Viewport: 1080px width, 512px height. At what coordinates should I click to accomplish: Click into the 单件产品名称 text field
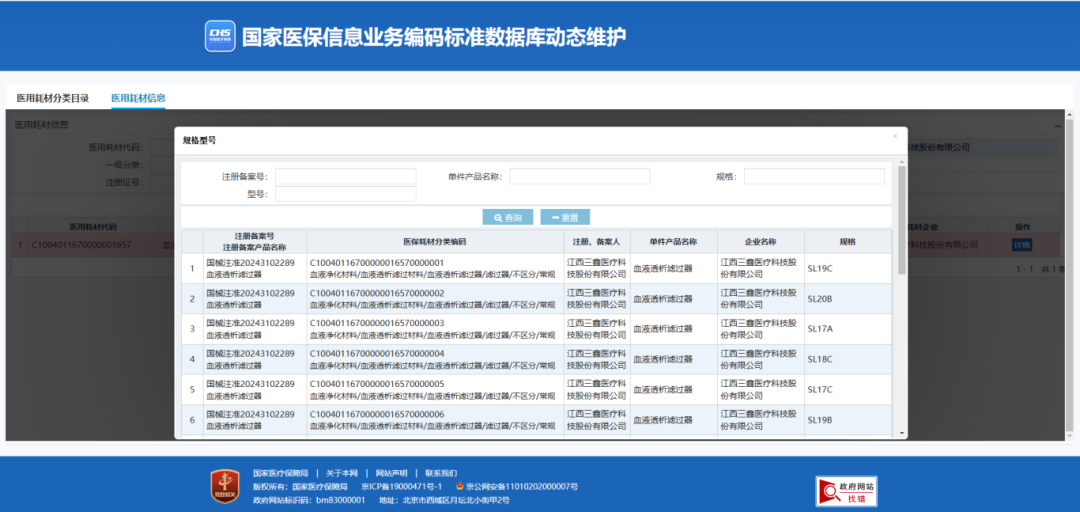(579, 177)
